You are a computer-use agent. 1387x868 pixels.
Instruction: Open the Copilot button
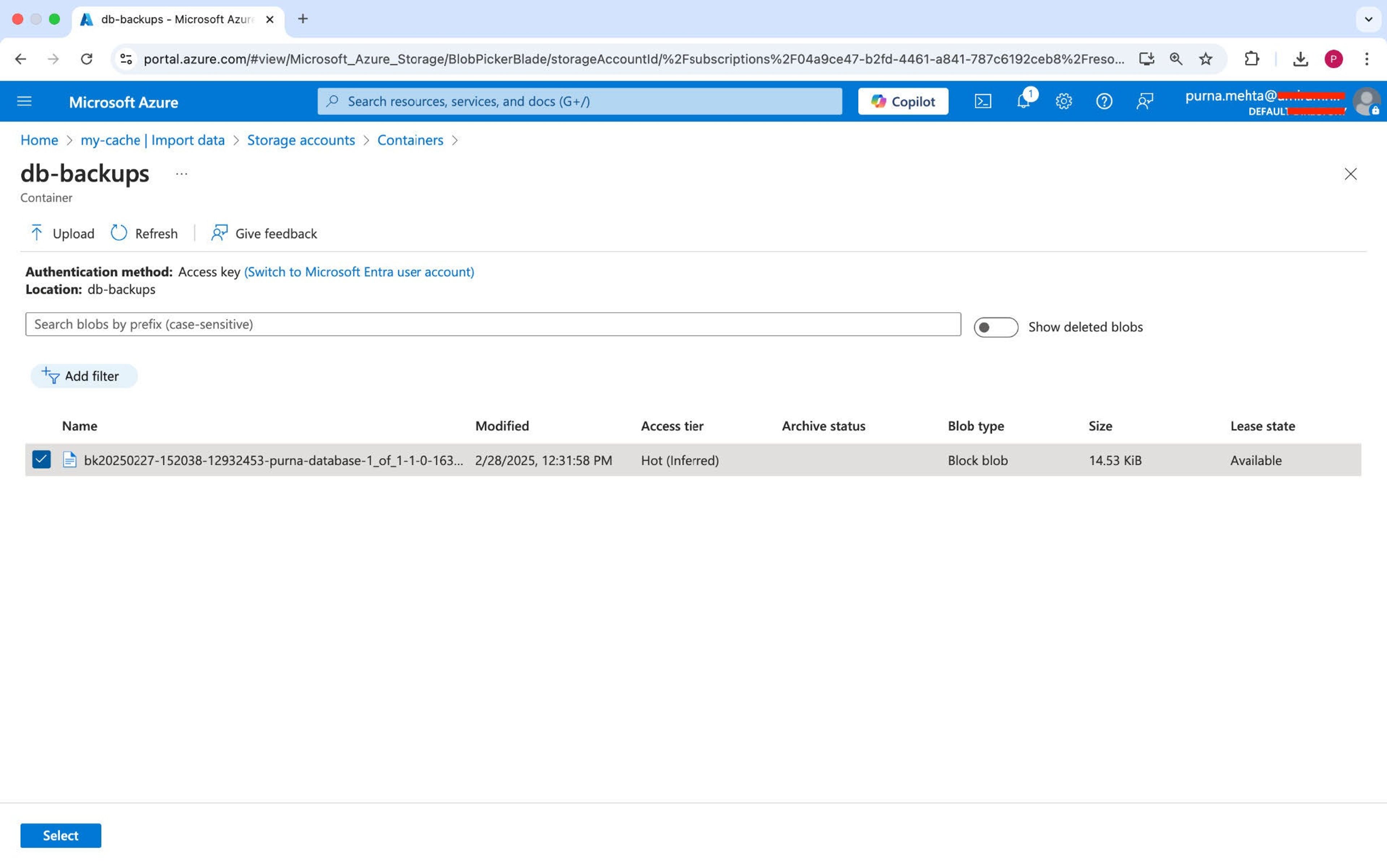903,101
